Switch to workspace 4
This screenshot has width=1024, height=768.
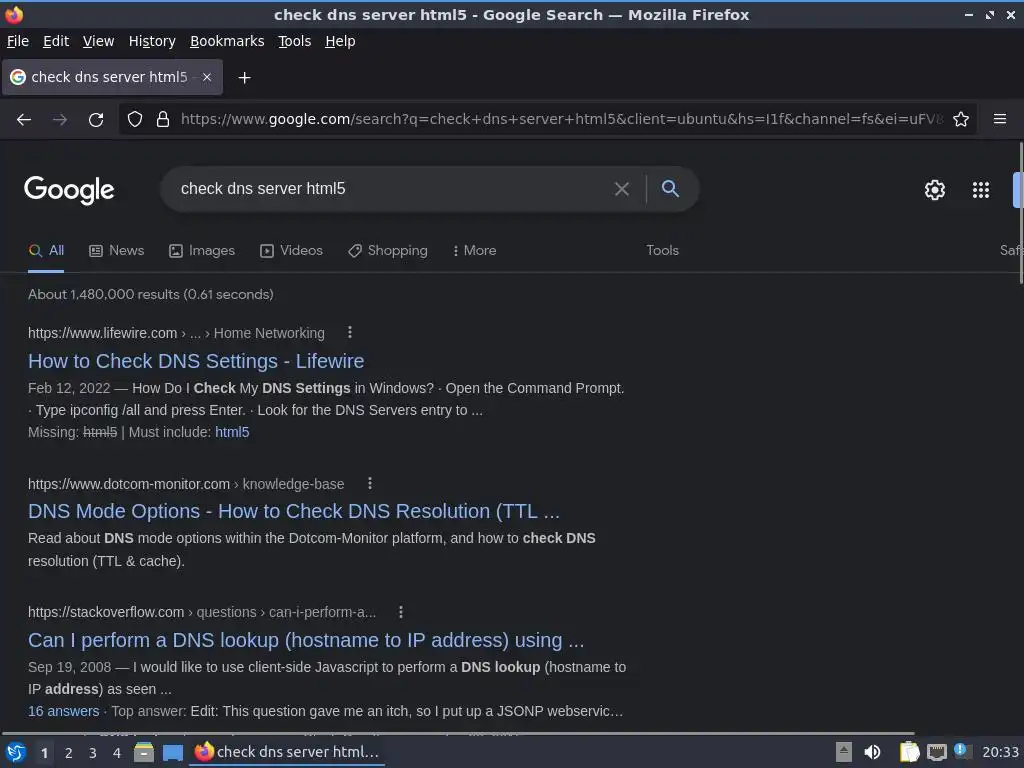coord(117,753)
